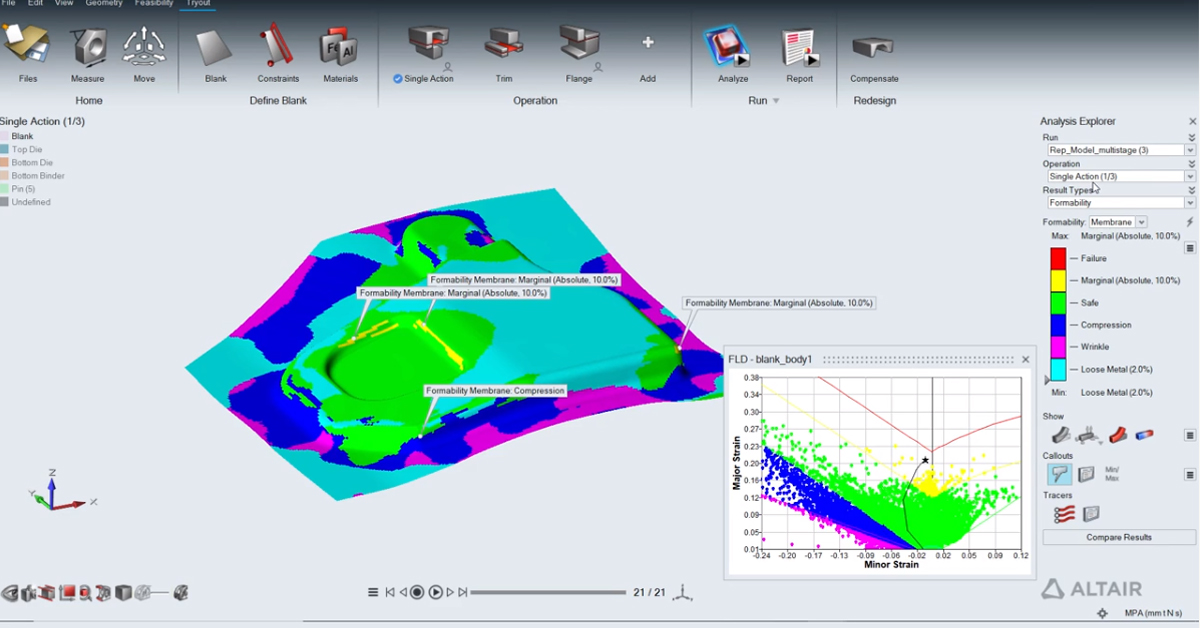The image size is (1200, 628).
Task: Switch to the Geometry tab
Action: [104, 4]
